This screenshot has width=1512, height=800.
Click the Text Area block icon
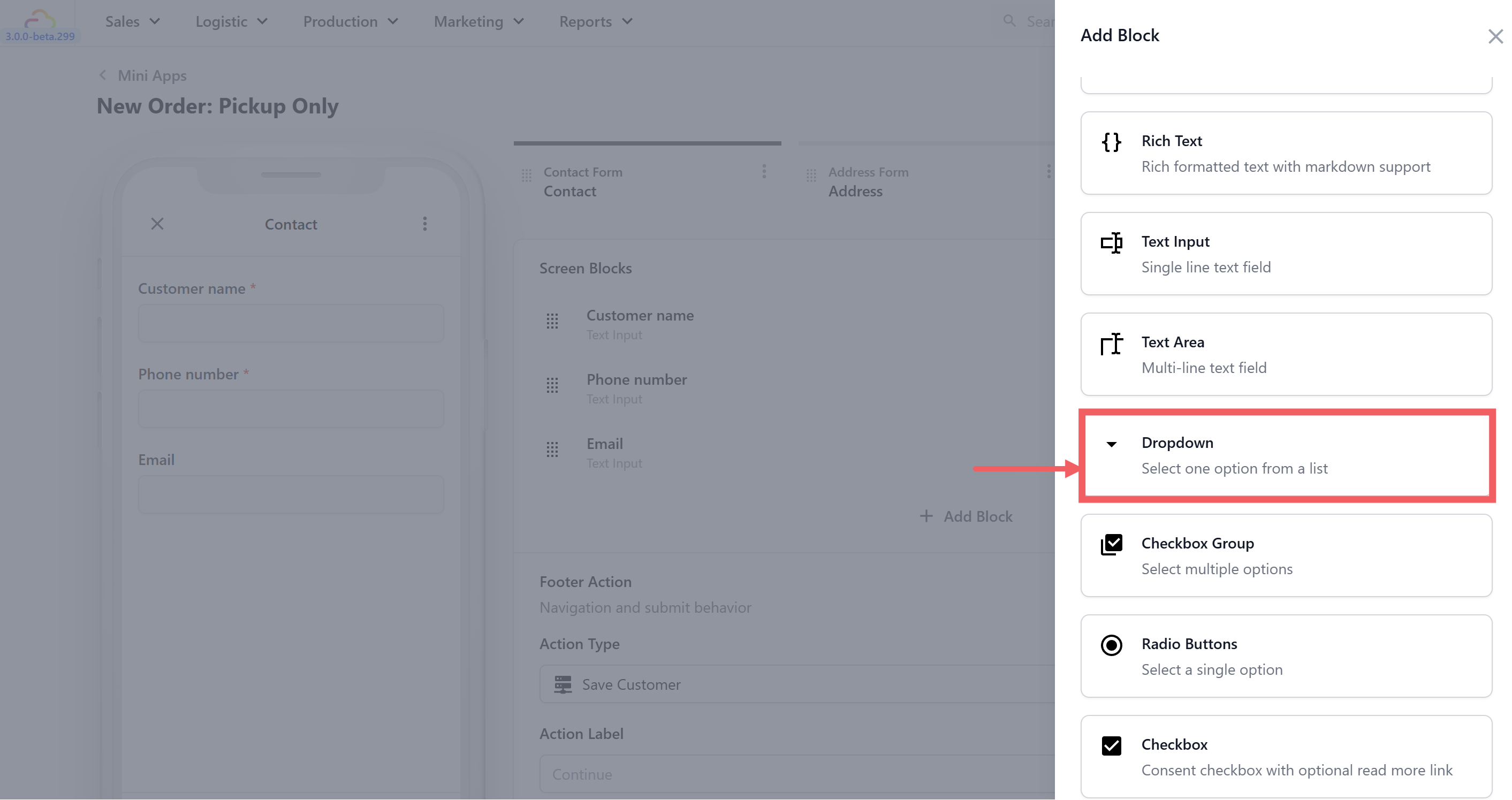[x=1111, y=344]
